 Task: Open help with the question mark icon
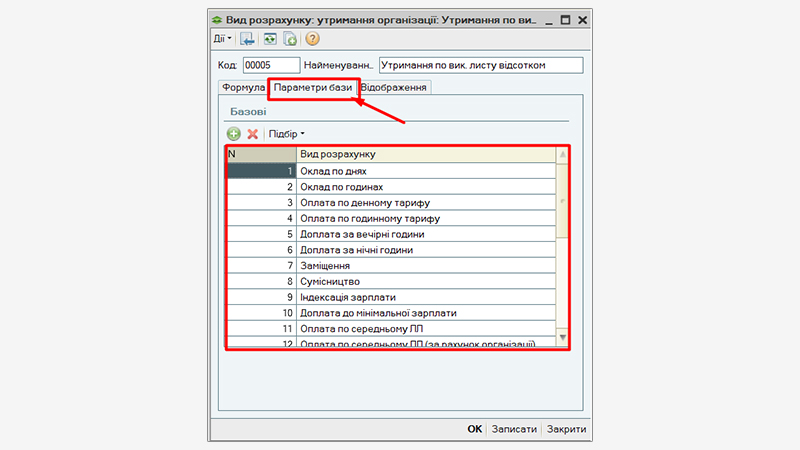312,39
